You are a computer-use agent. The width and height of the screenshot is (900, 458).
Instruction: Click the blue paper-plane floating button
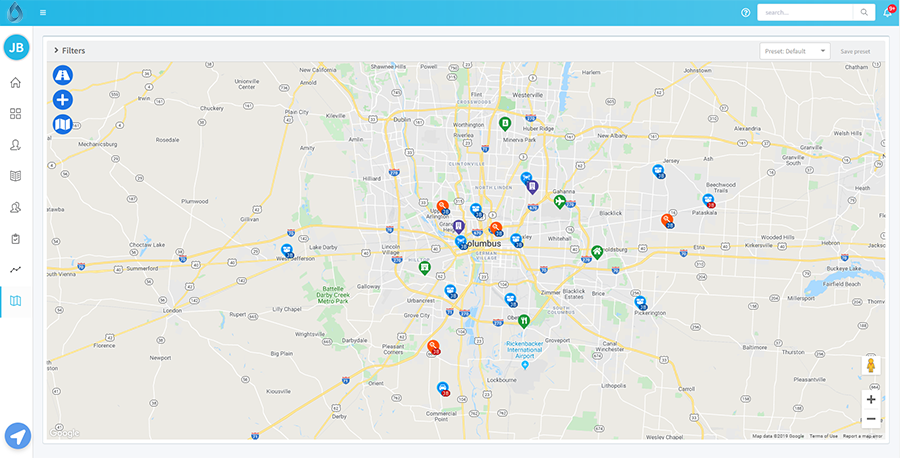tap(18, 436)
